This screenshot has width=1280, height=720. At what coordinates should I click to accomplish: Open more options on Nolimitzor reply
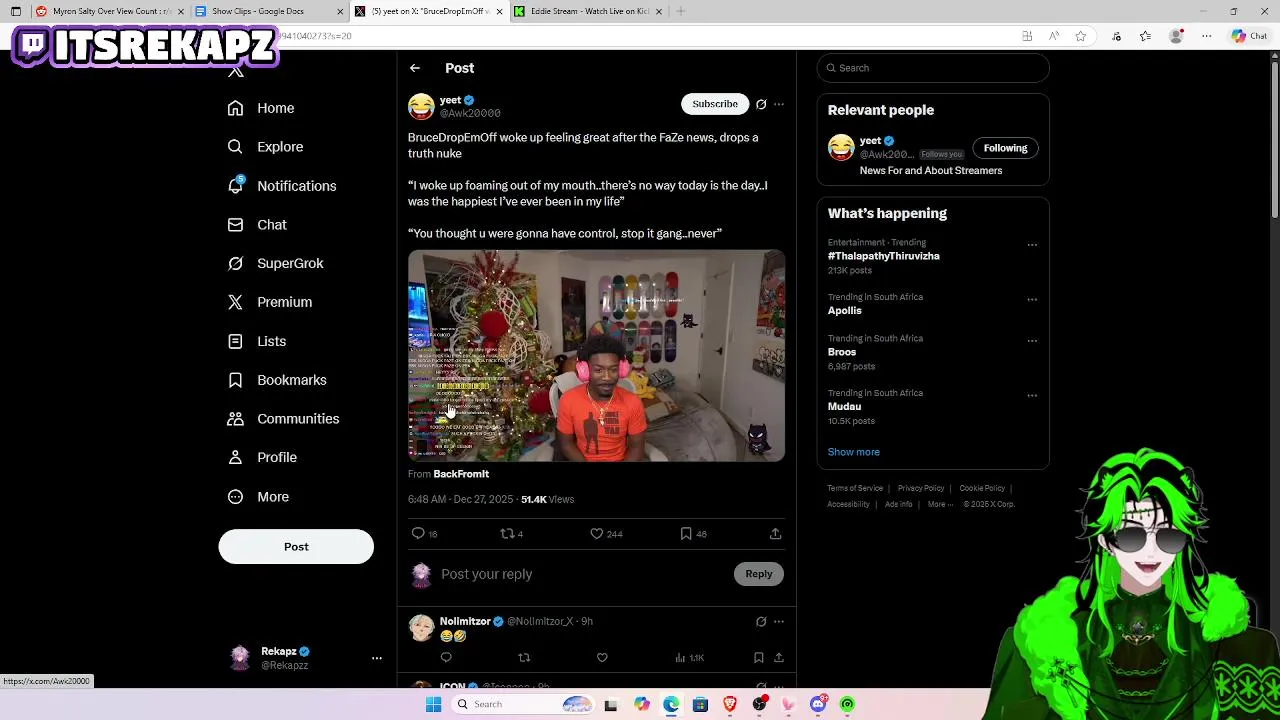(x=779, y=622)
